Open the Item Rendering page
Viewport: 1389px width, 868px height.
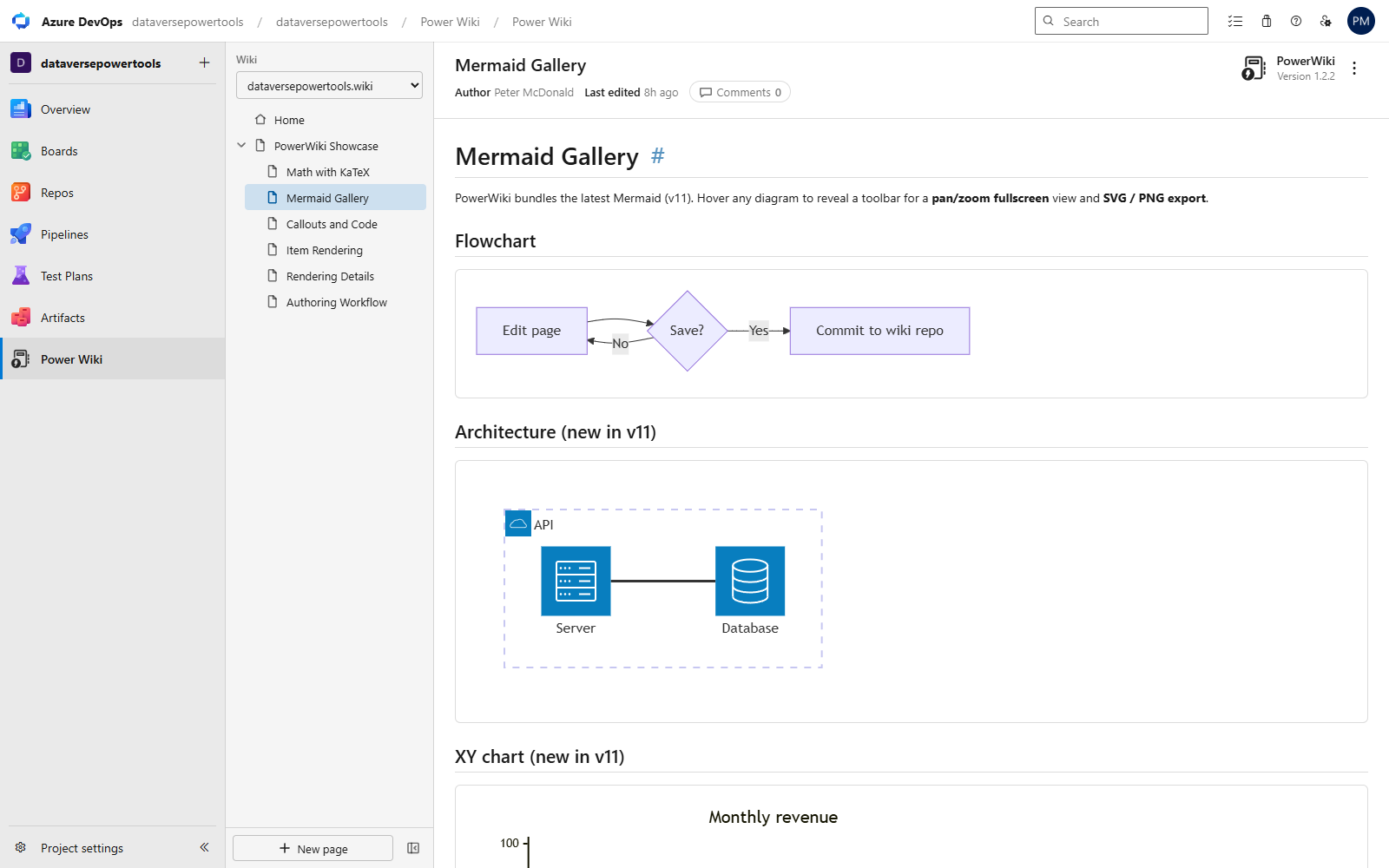pyautogui.click(x=325, y=250)
